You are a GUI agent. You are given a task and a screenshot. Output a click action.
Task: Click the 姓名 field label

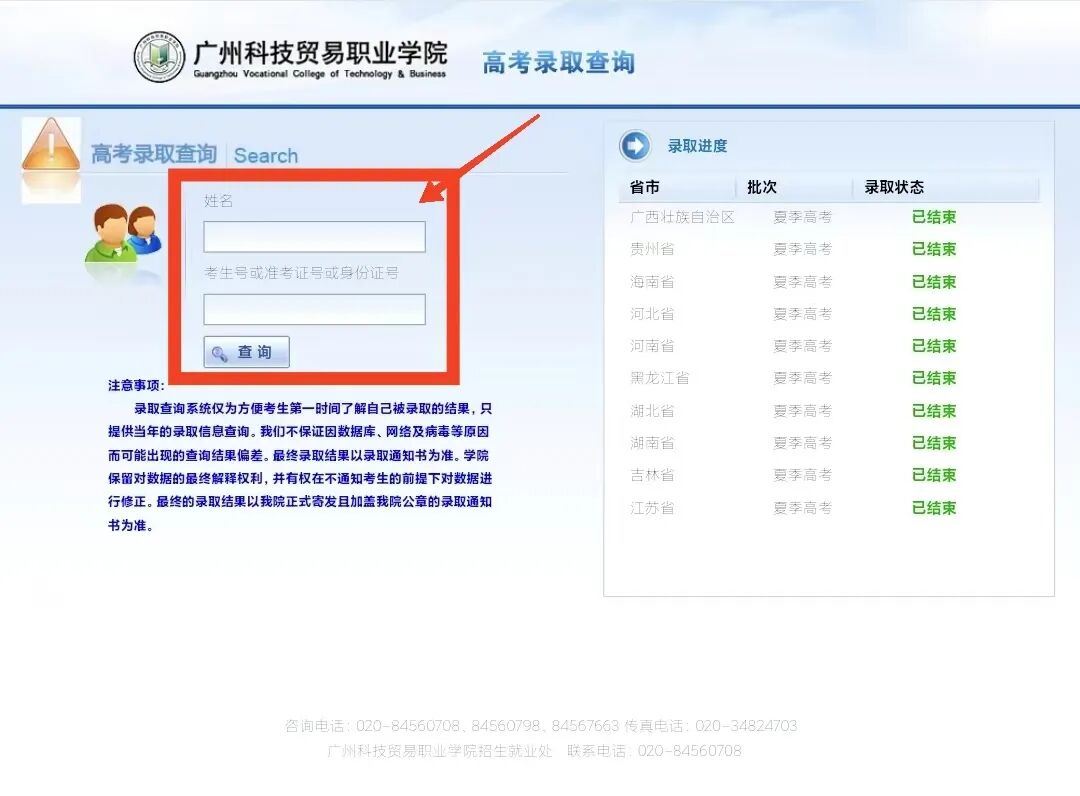218,201
